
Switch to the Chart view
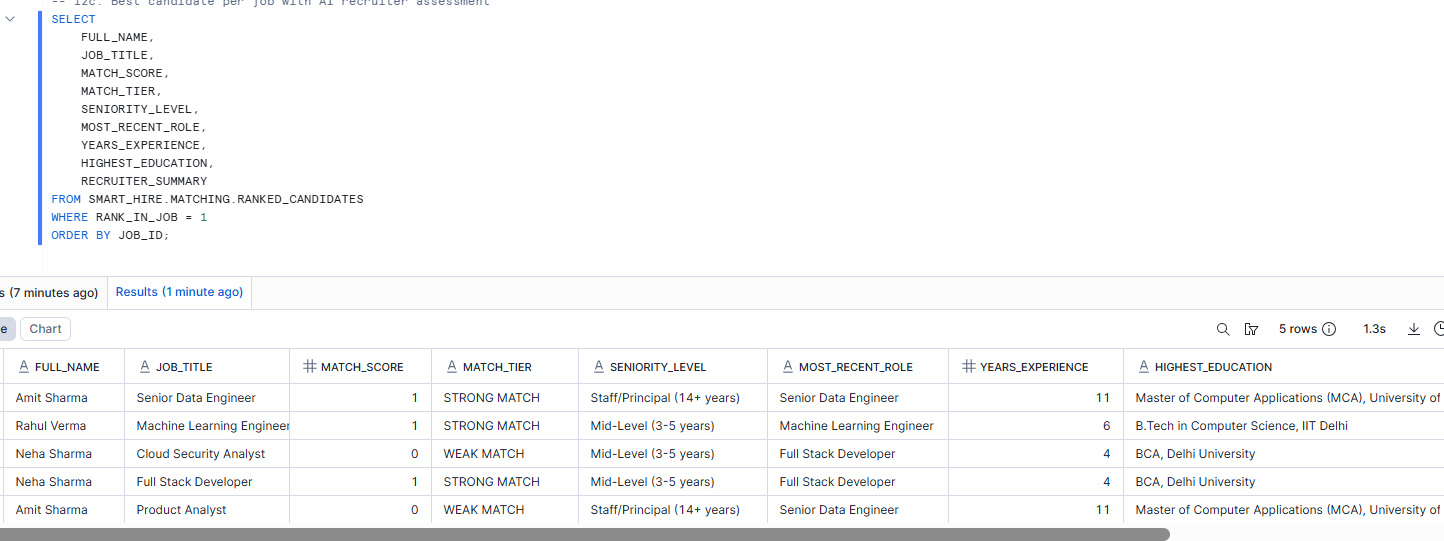coord(45,329)
